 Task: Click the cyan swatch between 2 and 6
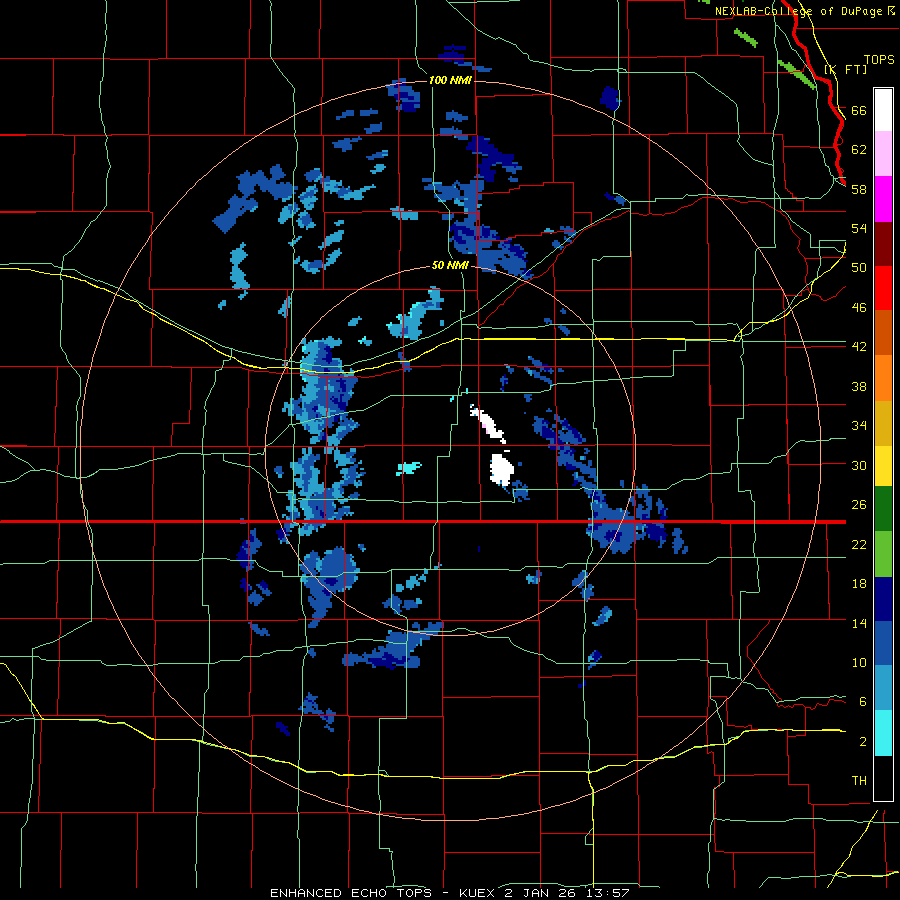coord(883,733)
